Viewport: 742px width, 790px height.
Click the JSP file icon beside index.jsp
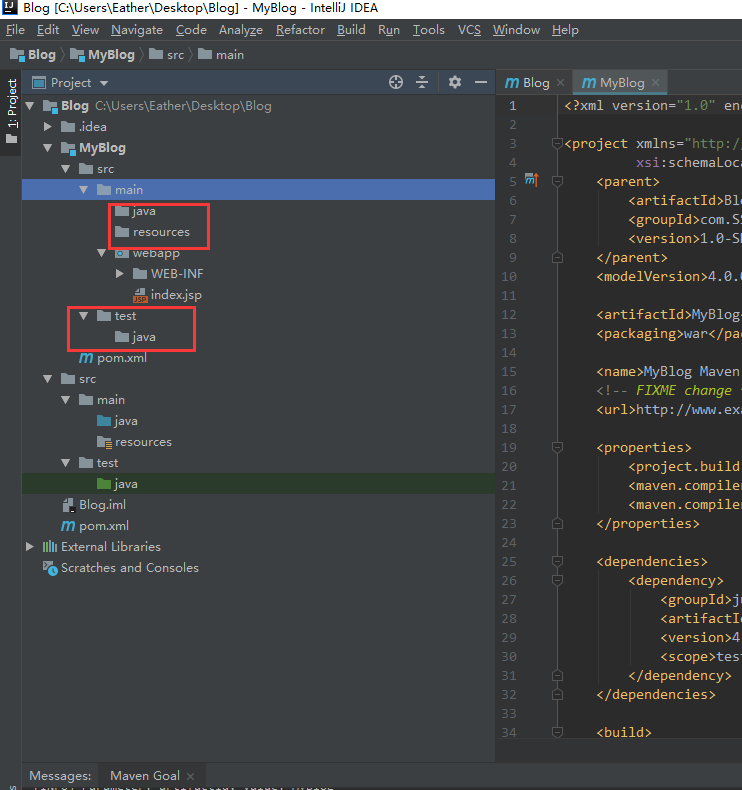pos(140,295)
